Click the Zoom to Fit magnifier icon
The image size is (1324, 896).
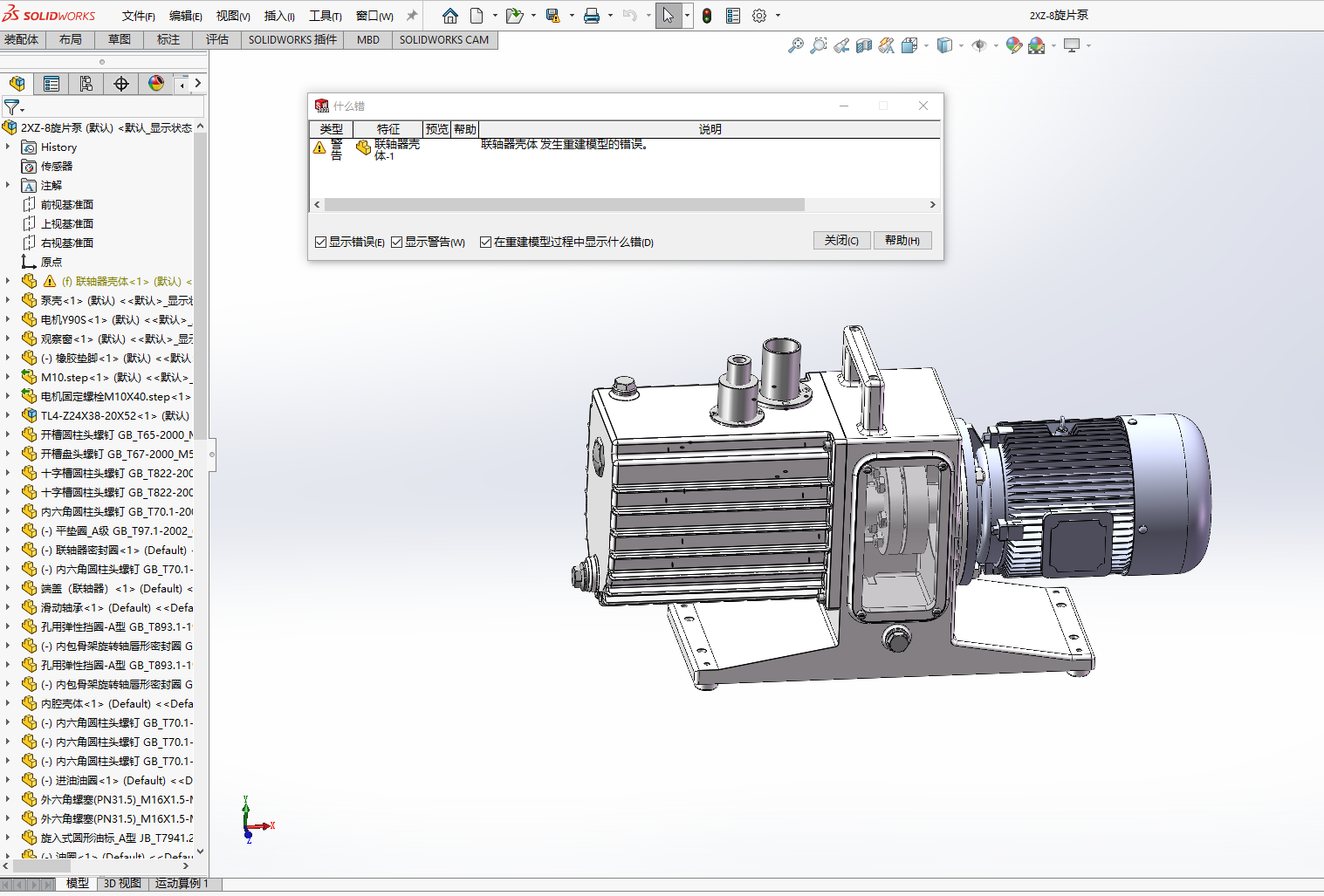[795, 45]
